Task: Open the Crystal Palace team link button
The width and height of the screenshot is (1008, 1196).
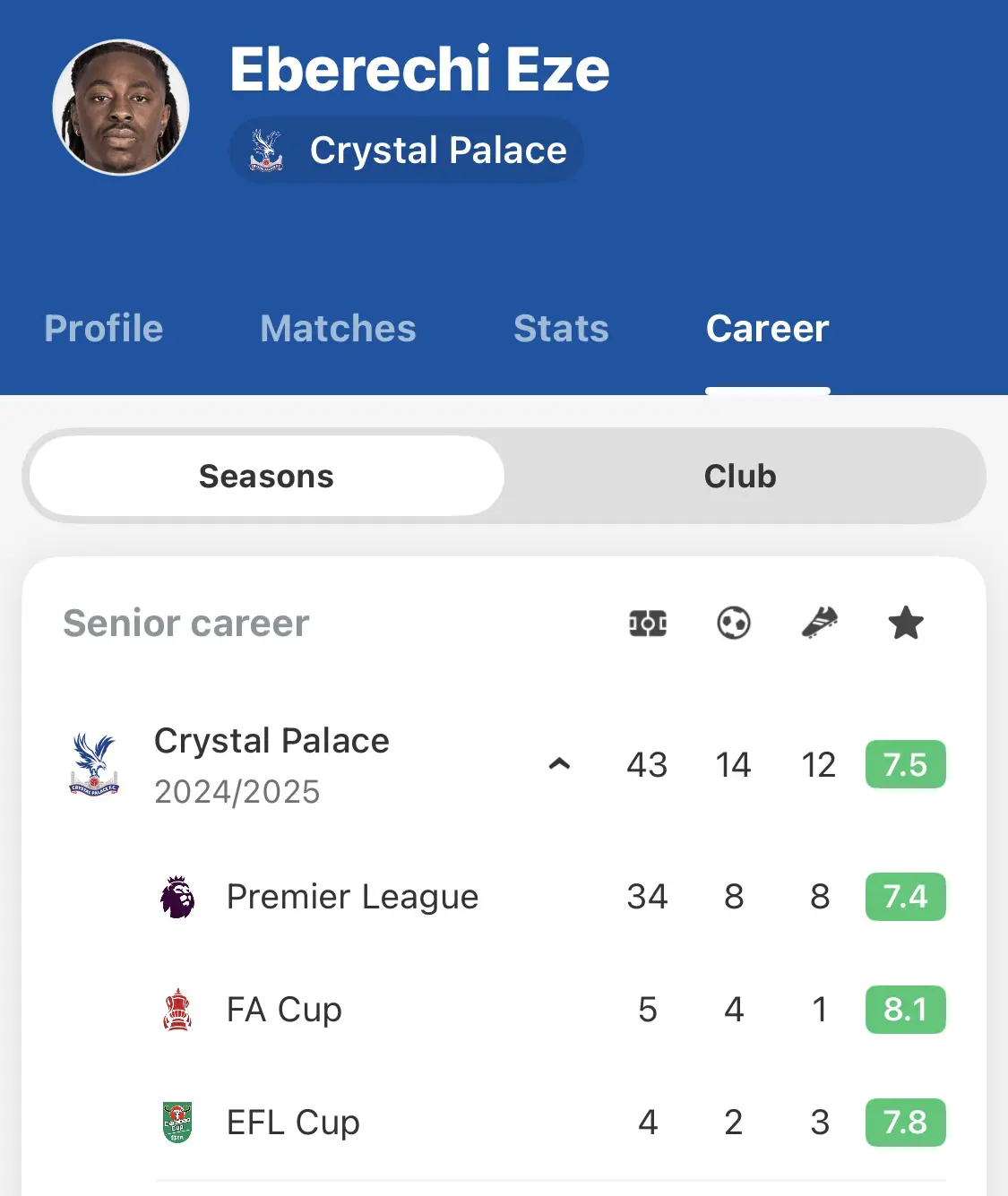Action: [x=407, y=151]
